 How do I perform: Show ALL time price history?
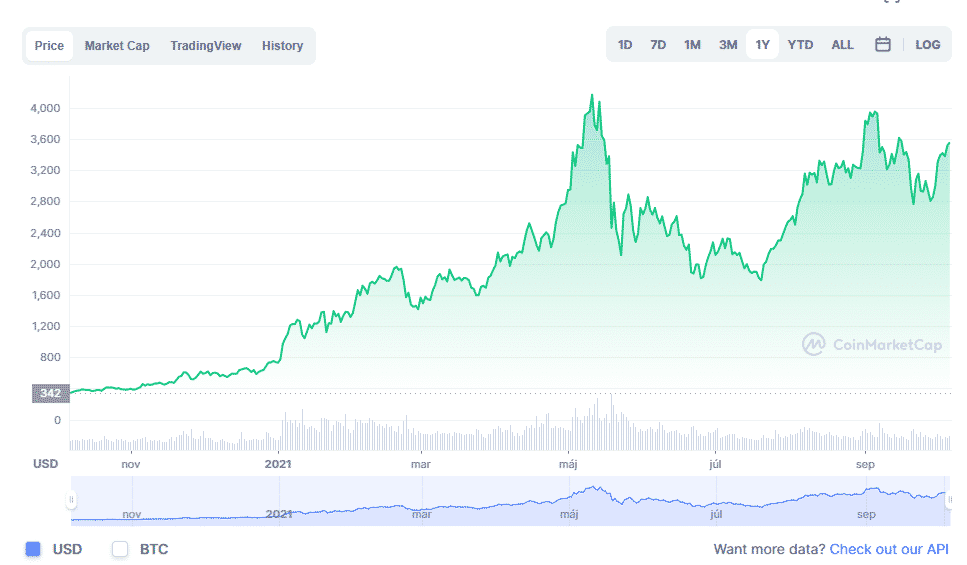tap(842, 45)
